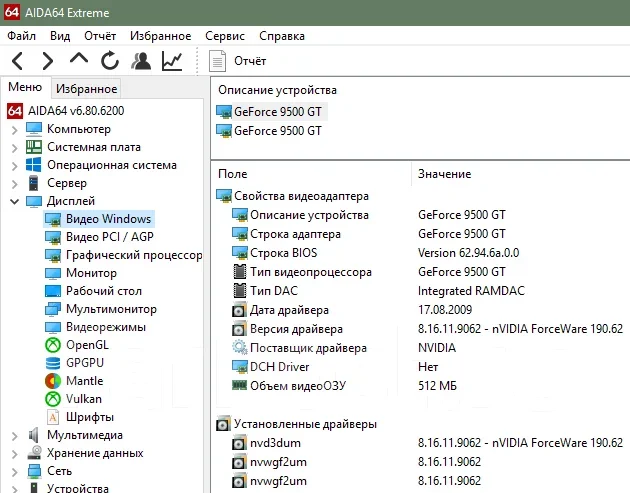The height and width of the screenshot is (493, 630).
Task: Open the Сервис menu
Action: pos(225,36)
